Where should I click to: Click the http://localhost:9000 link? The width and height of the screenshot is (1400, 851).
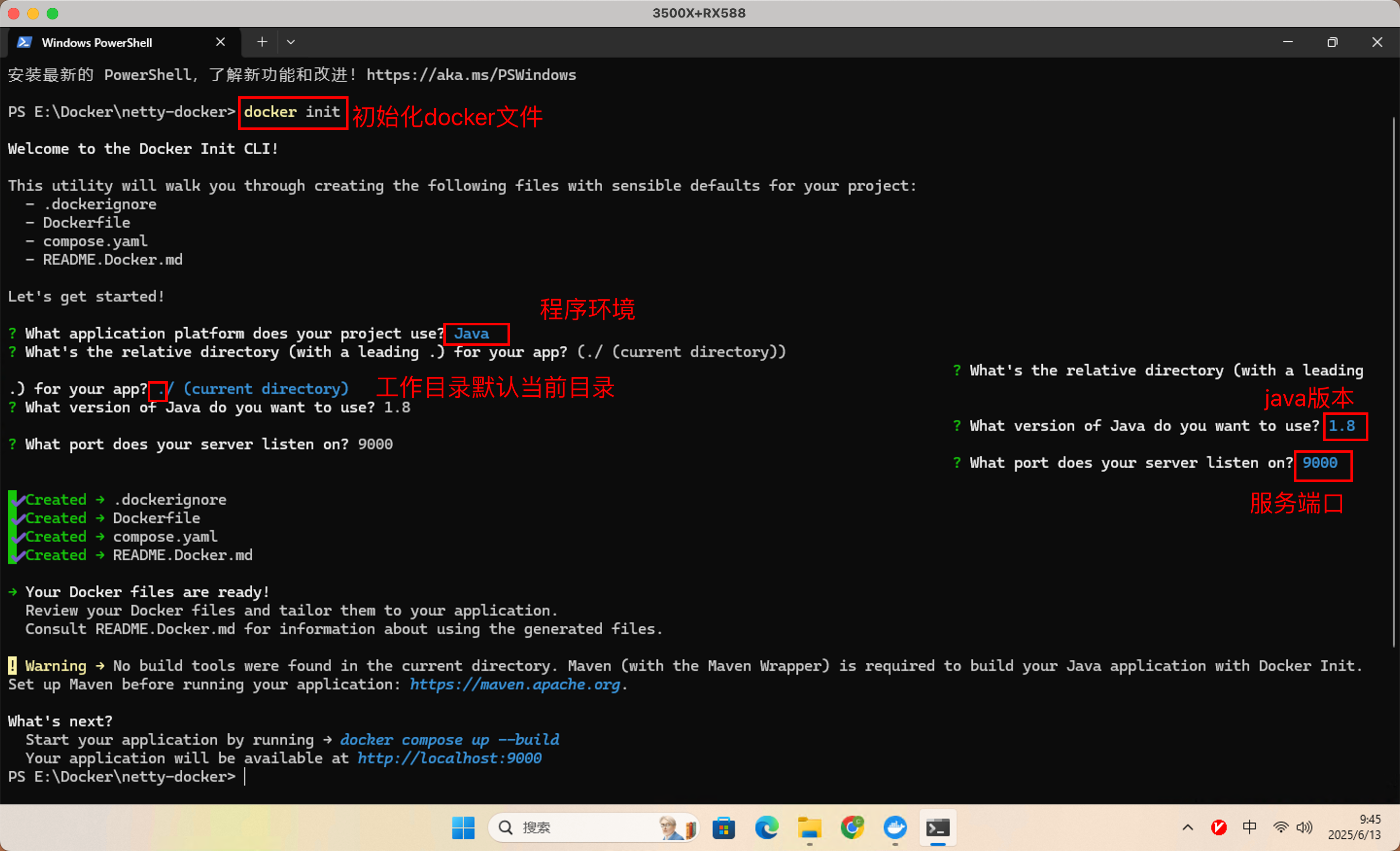click(x=449, y=758)
